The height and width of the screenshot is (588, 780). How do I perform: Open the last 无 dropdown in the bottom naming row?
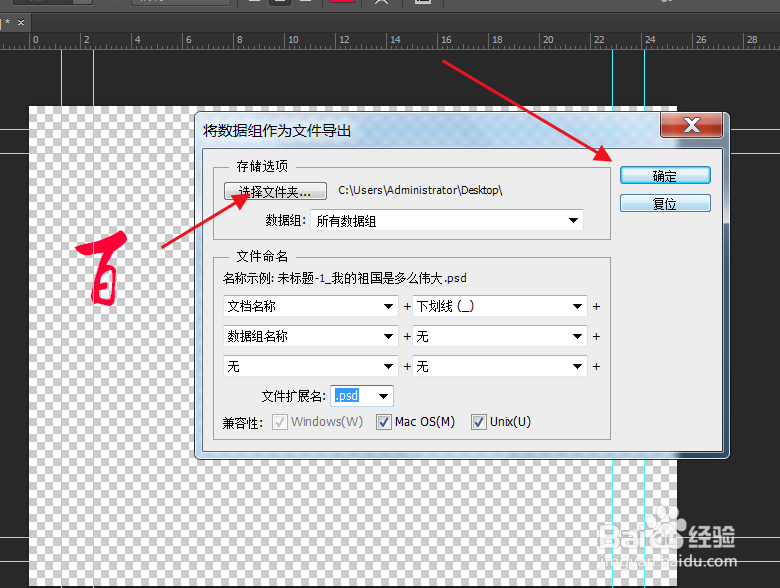pos(500,367)
